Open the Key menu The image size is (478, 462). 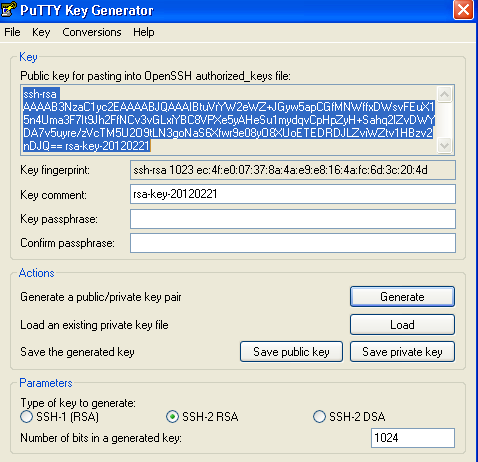(41, 32)
